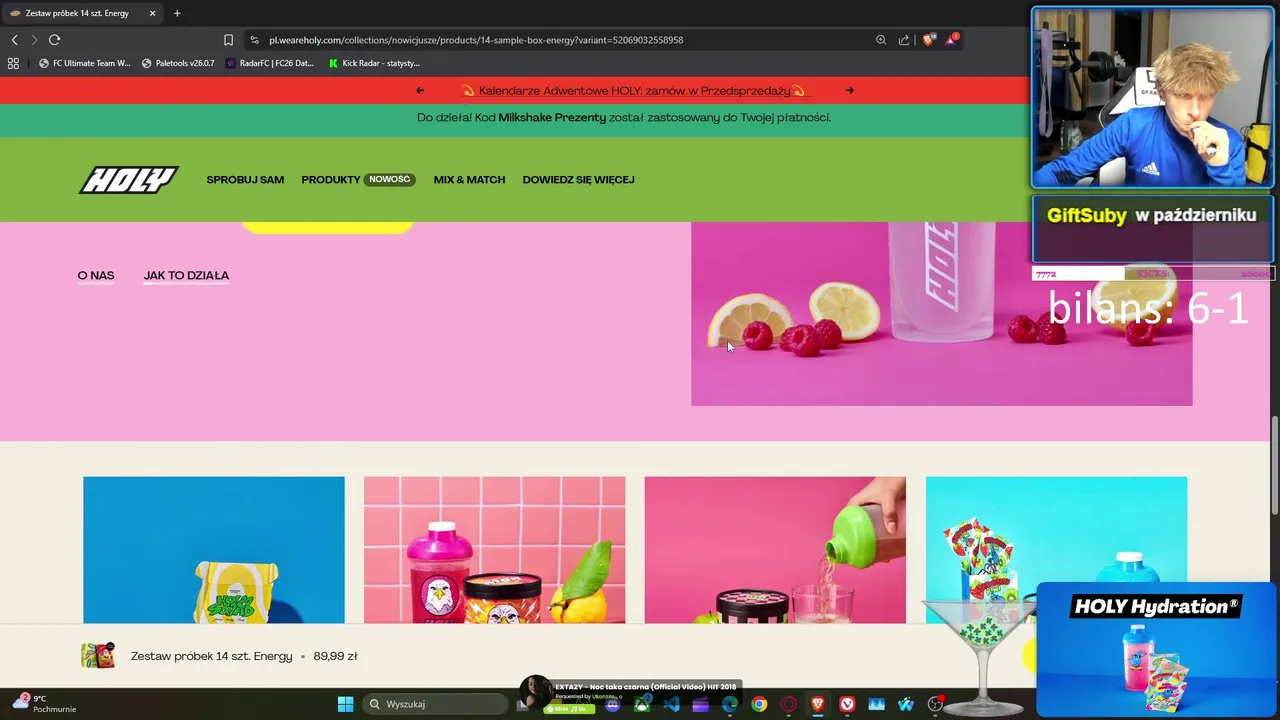Open Brave browser from the taskbar
The image size is (1280, 720).
818,704
